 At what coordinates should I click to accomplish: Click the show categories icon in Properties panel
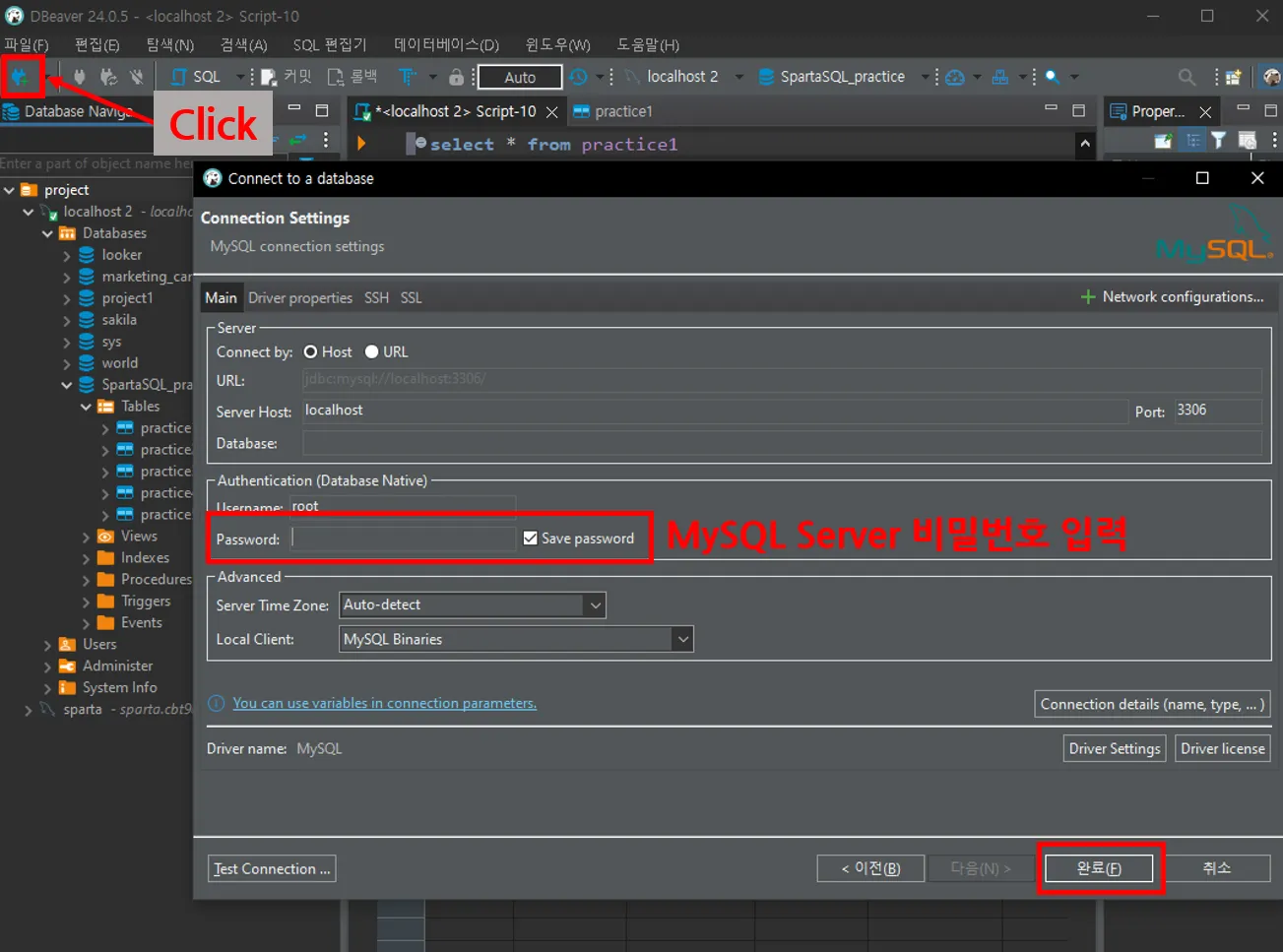pos(1192,141)
